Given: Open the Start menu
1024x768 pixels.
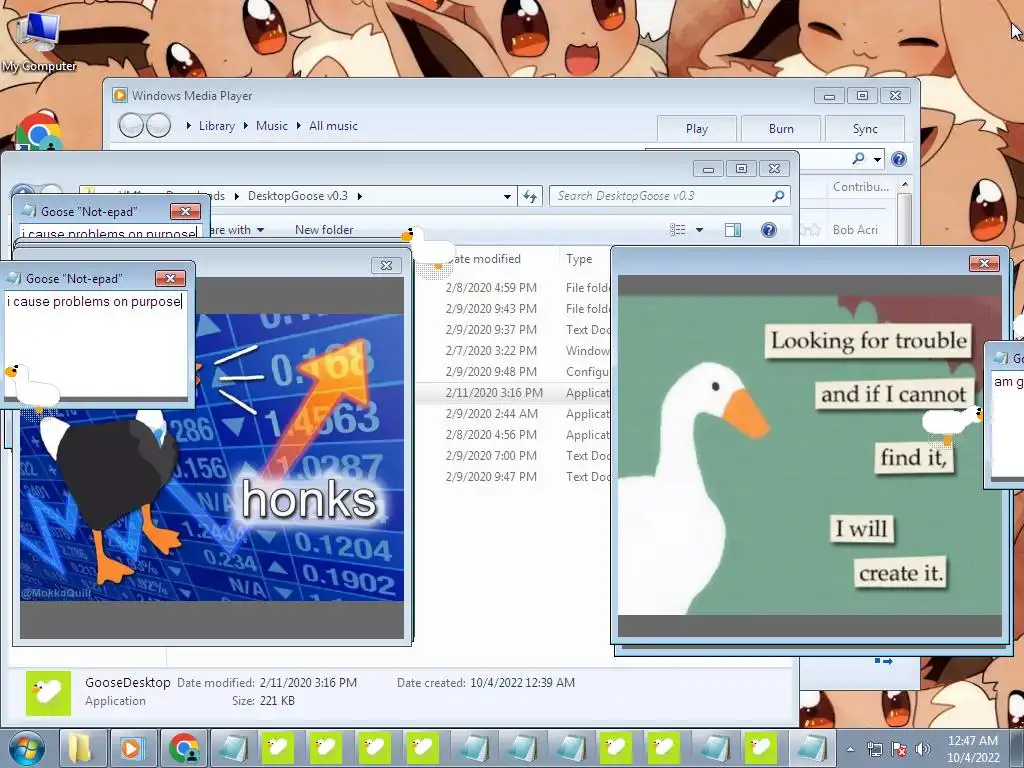Looking at the screenshot, I should 26,748.
